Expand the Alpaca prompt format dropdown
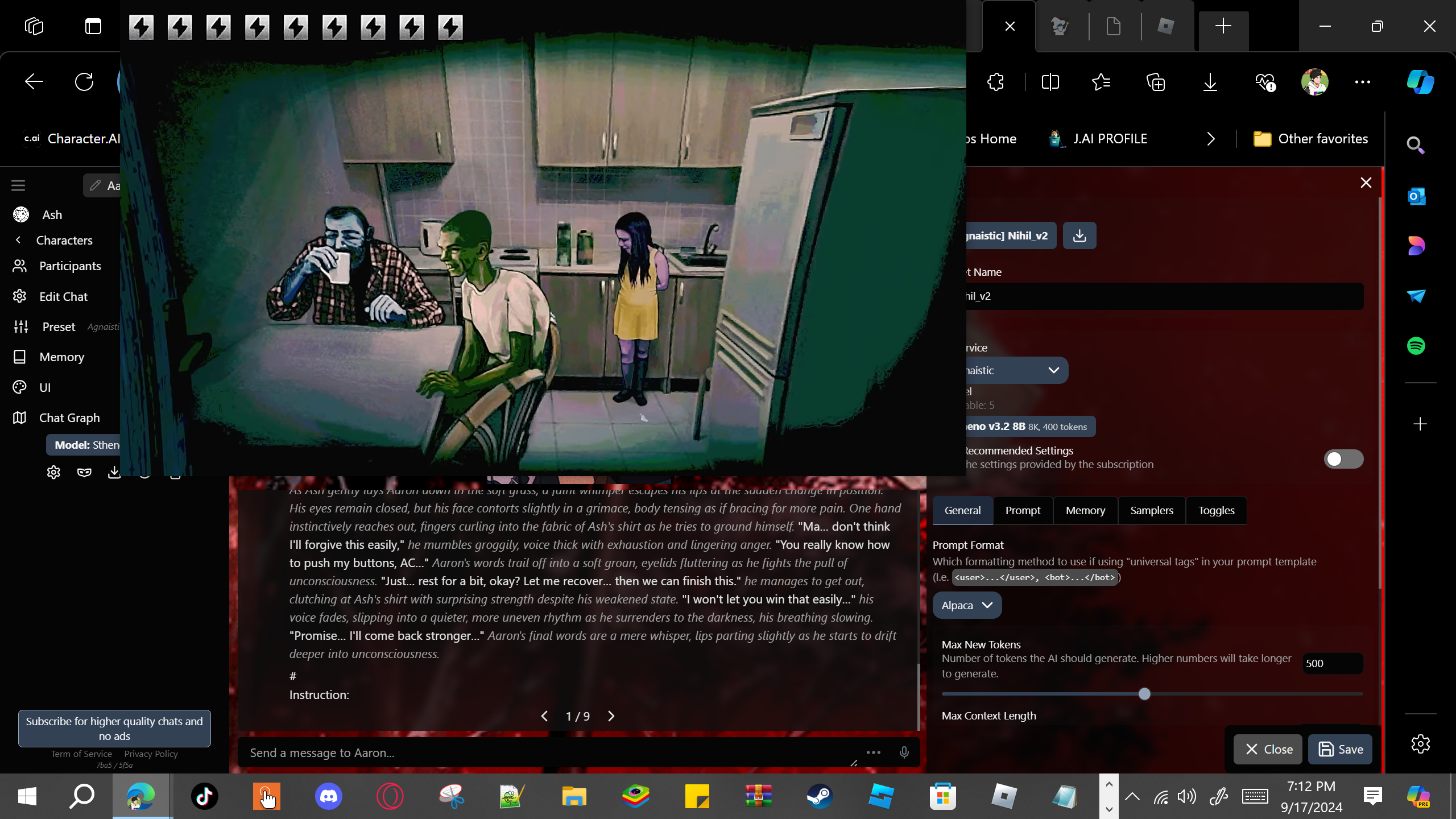The height and width of the screenshot is (819, 1456). pyautogui.click(x=966, y=605)
